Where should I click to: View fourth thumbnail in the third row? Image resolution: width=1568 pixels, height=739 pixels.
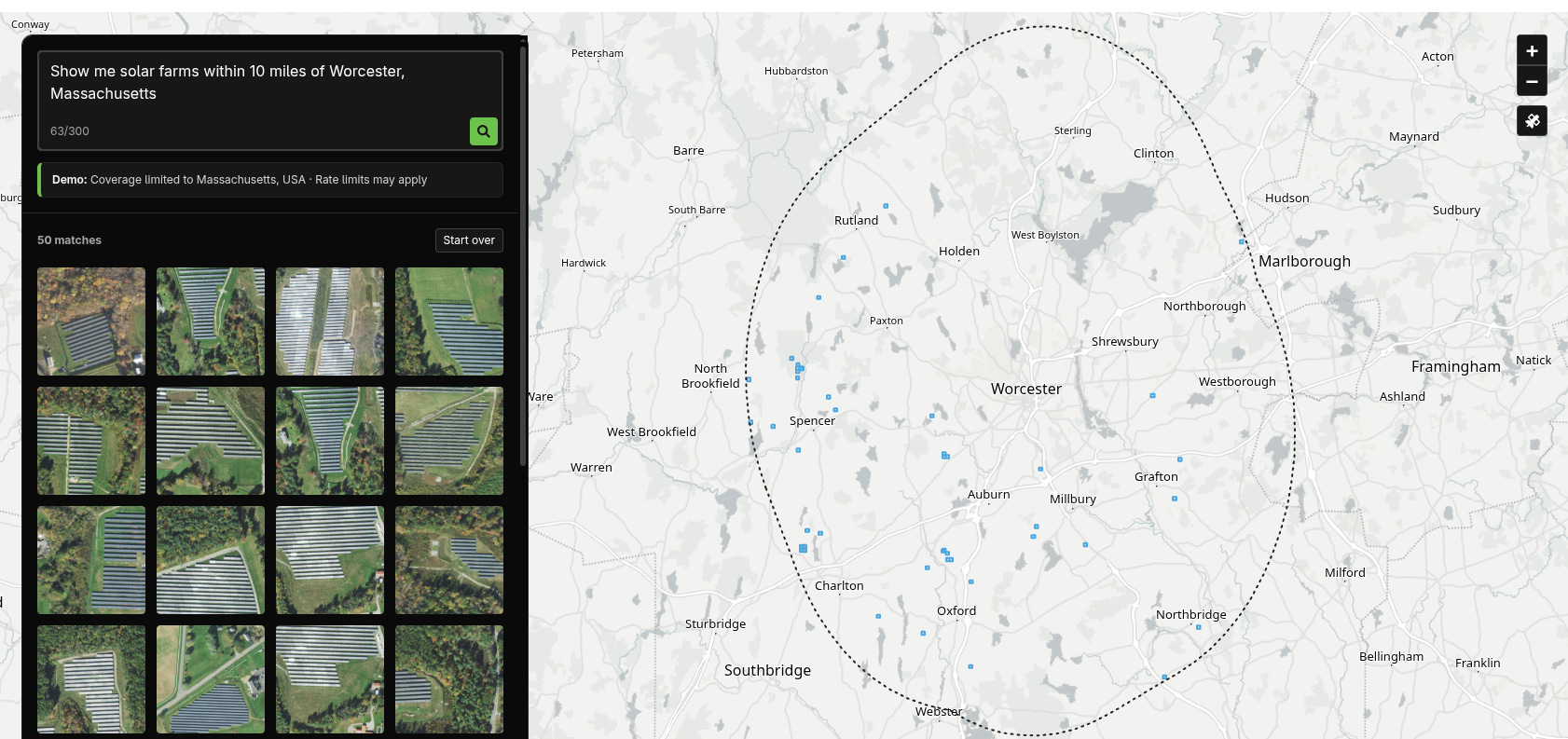pos(449,560)
